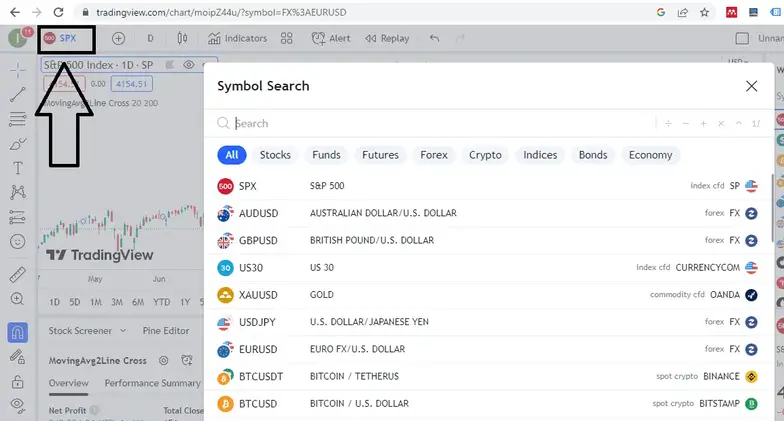Click the zoom in magnifier tool
This screenshot has height=421, width=784.
click(x=17, y=298)
